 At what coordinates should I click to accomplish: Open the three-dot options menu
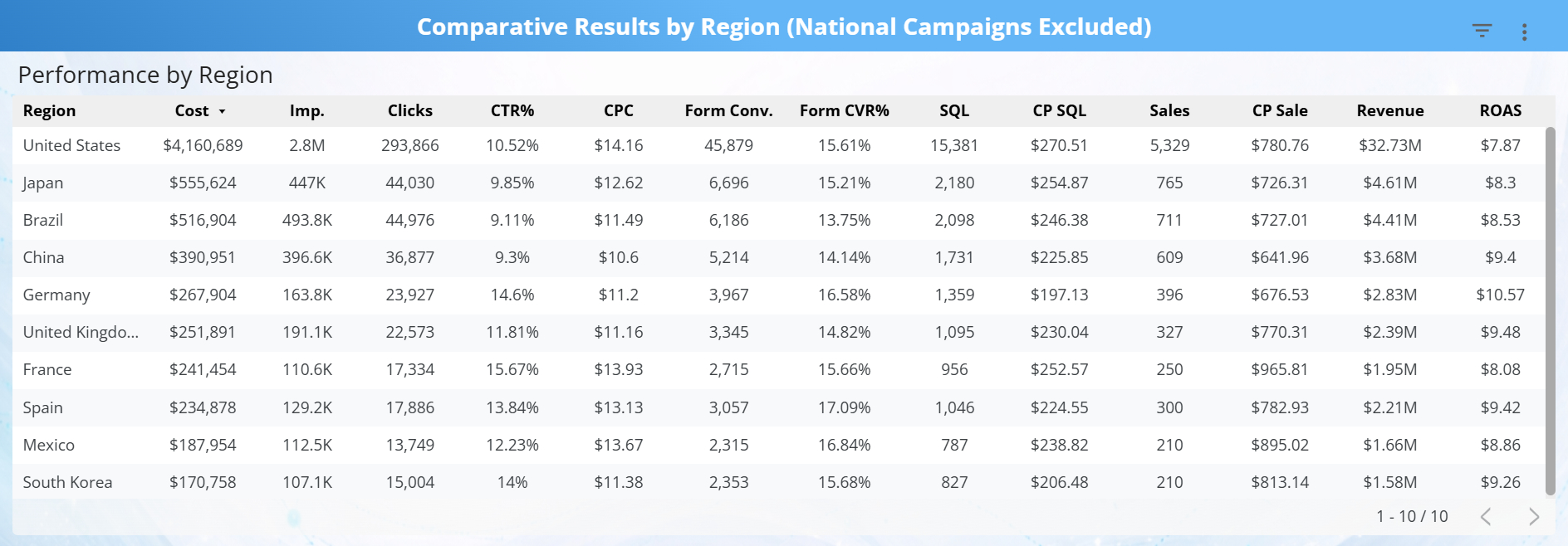[x=1525, y=32]
